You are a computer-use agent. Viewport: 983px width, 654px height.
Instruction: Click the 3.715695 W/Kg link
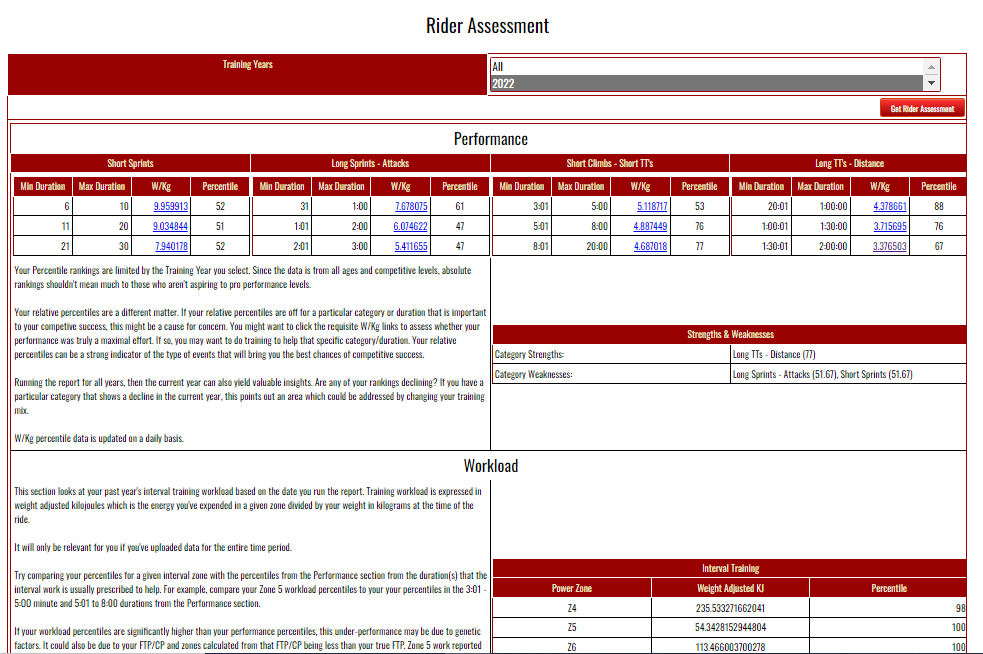pyautogui.click(x=890, y=226)
